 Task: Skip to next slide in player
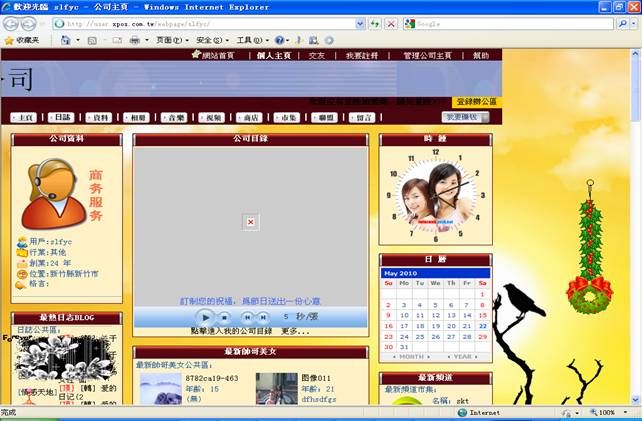click(263, 317)
